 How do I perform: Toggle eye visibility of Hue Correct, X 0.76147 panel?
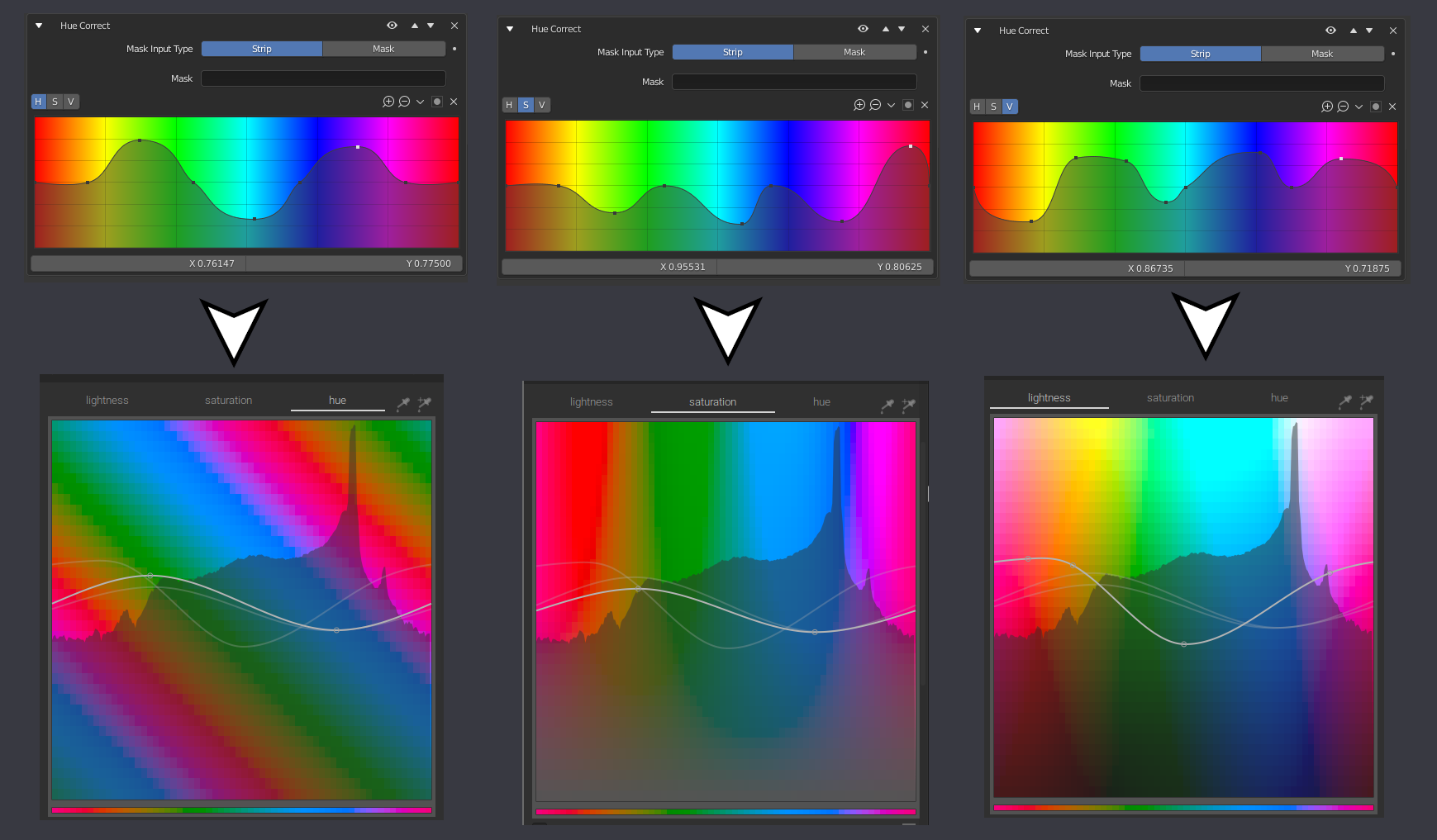392,26
